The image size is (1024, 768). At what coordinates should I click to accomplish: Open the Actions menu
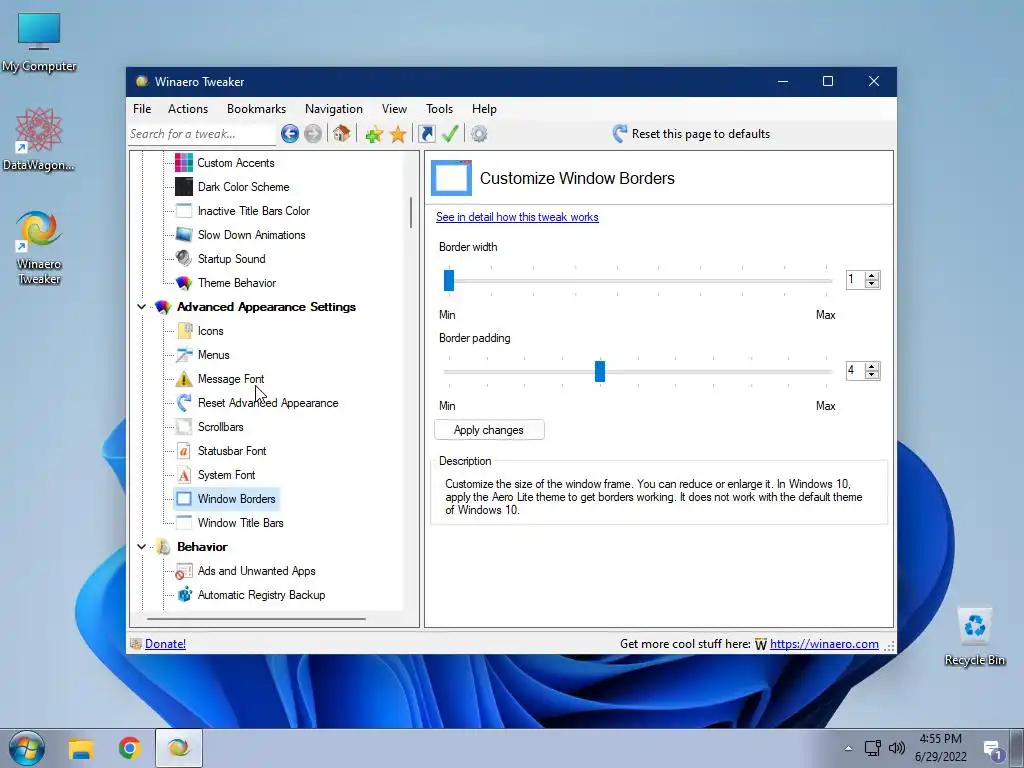coord(188,109)
